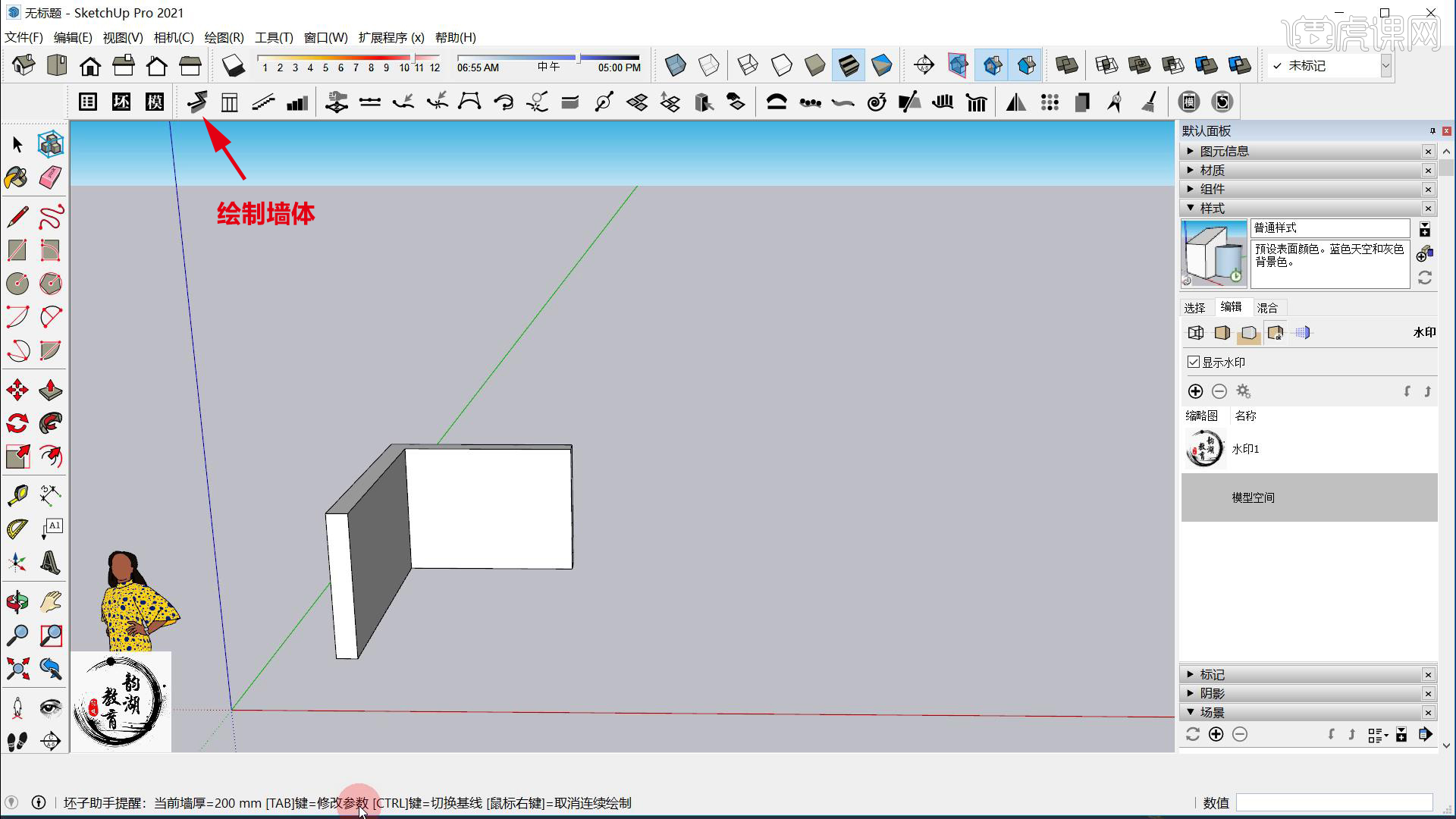Pick the Paint Bucket tool
This screenshot has height=819, width=1456.
point(17,177)
